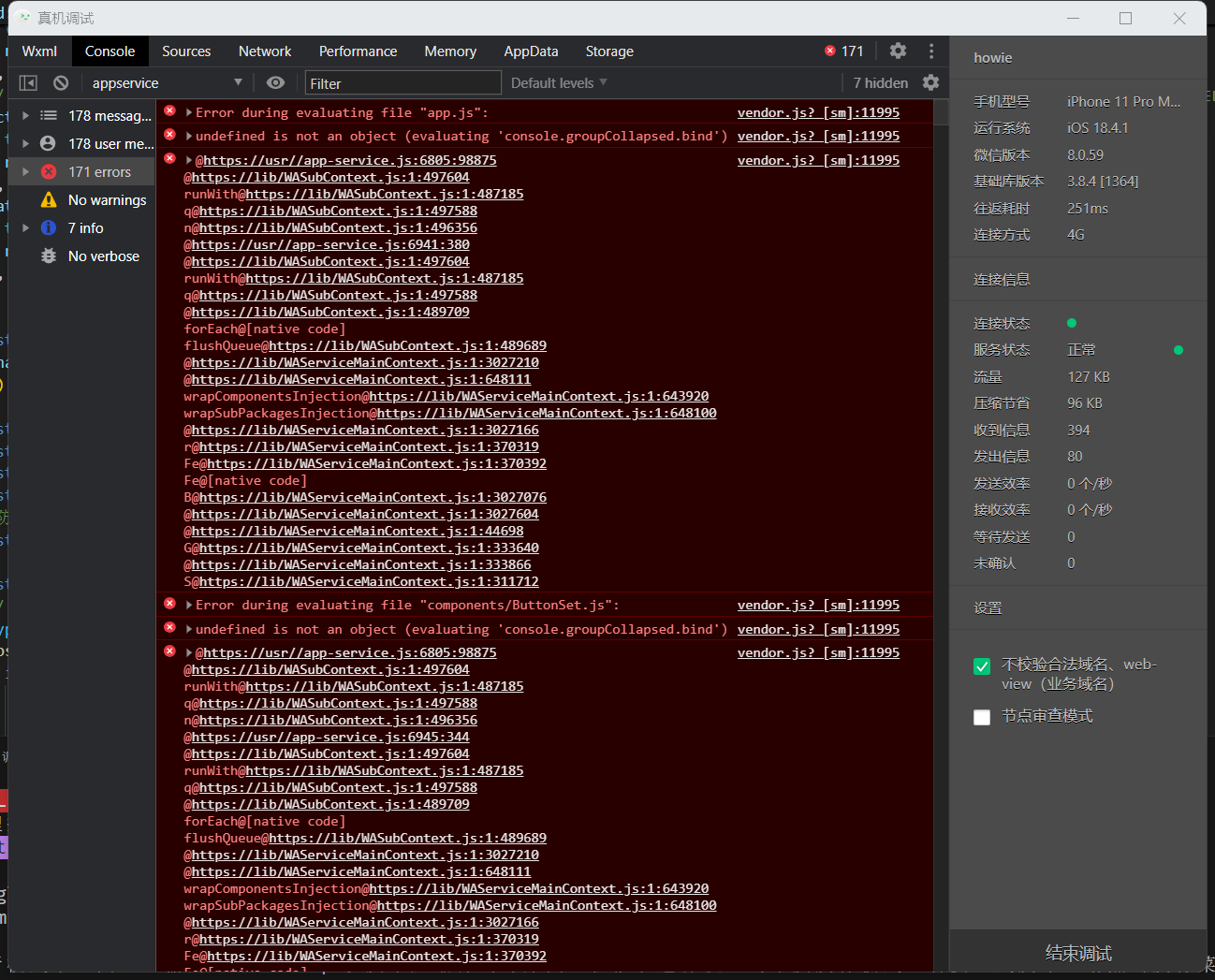Expand the ButtonSet.js error entry triangle
The height and width of the screenshot is (980, 1215).
[x=189, y=605]
